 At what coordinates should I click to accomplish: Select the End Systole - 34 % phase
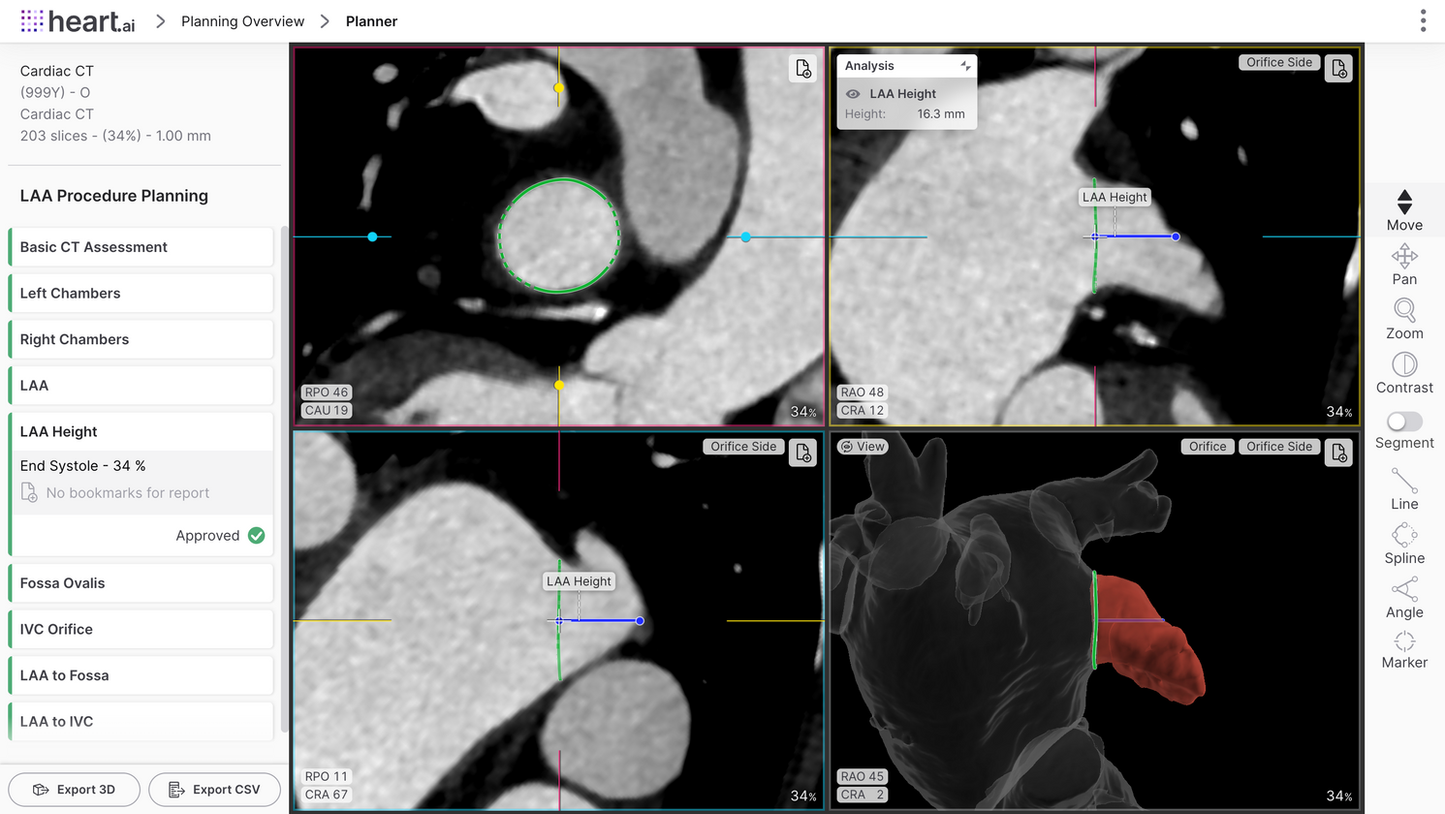pos(83,466)
